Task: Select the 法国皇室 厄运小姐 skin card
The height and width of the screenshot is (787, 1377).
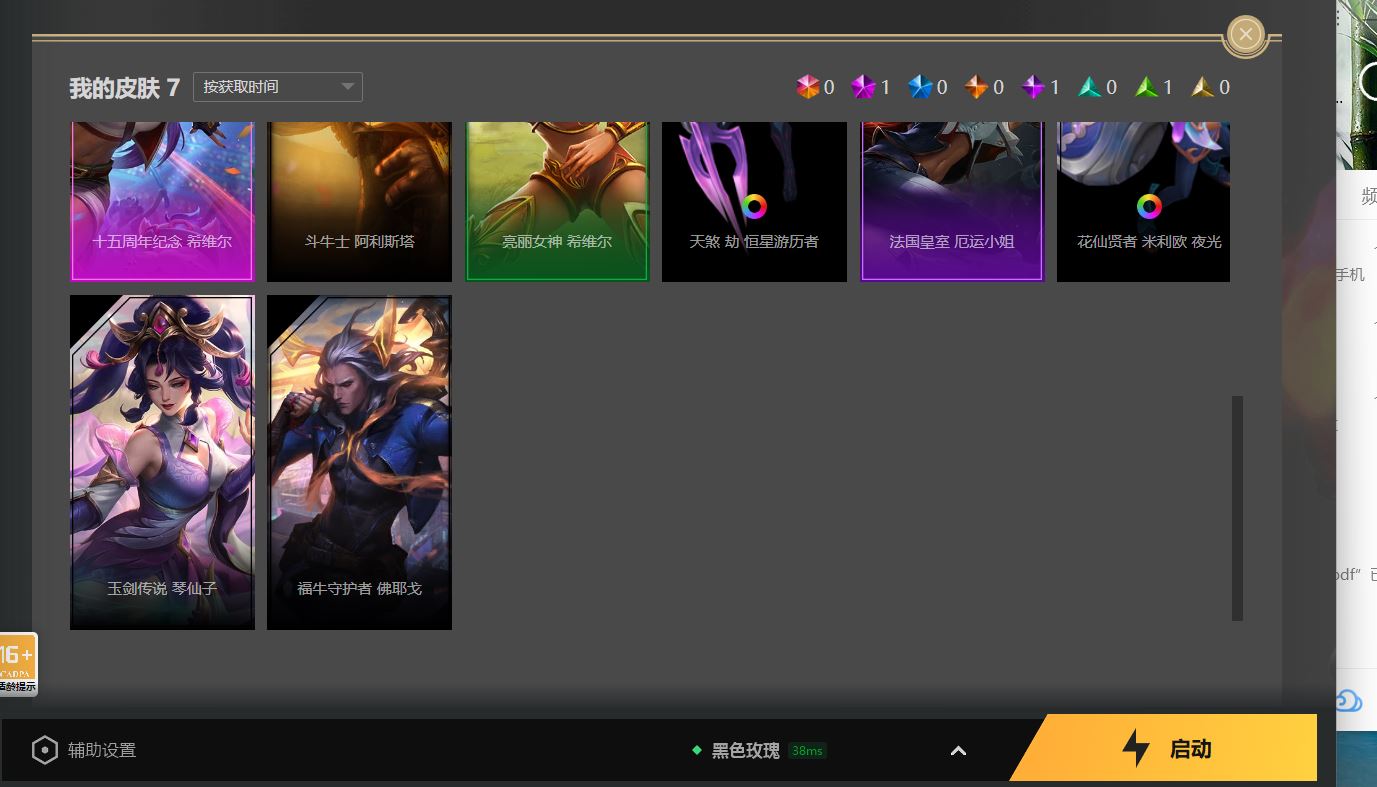Action: tap(952, 201)
